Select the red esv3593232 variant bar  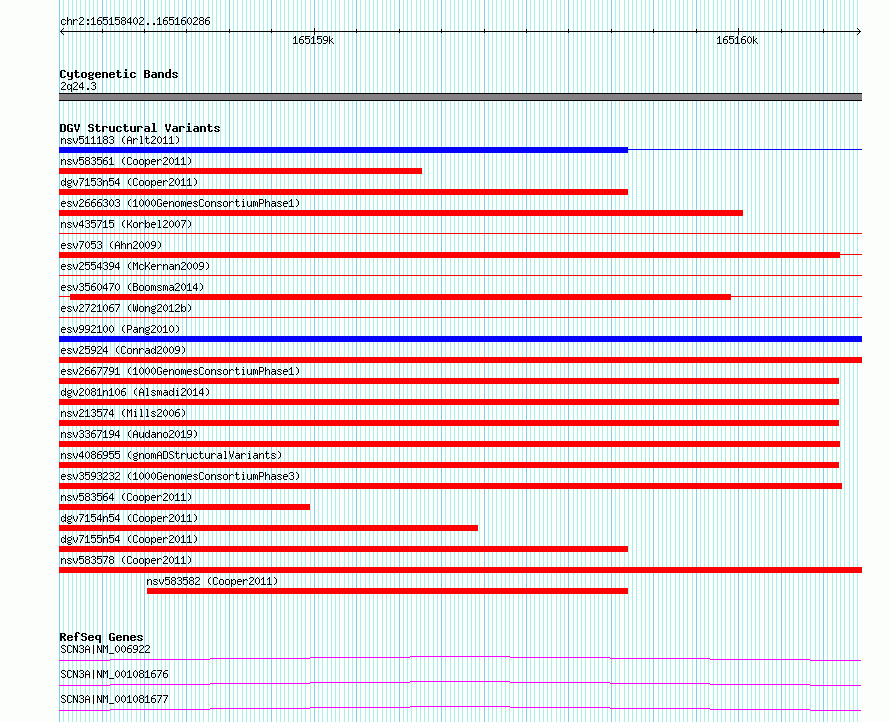click(451, 486)
